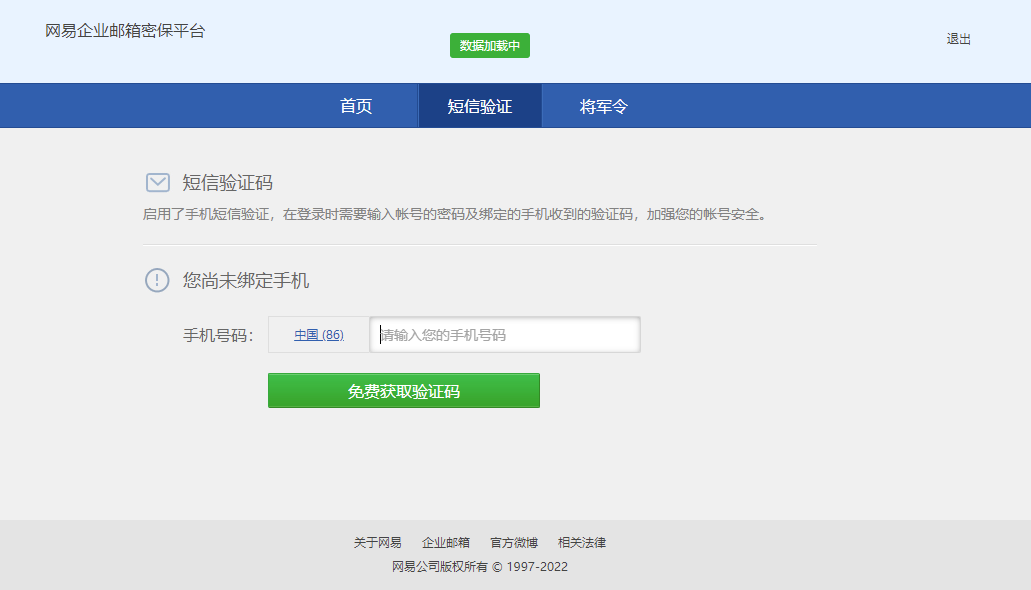This screenshot has width=1031, height=590.
Task: Focus the phone number input field
Action: click(x=505, y=335)
